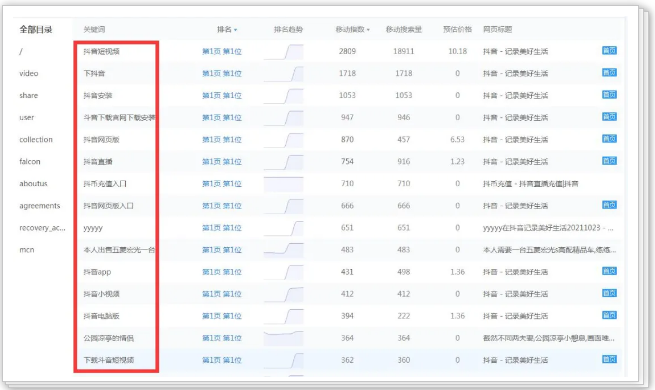
Task: Click the estimated price 1.23
Action: tap(457, 161)
